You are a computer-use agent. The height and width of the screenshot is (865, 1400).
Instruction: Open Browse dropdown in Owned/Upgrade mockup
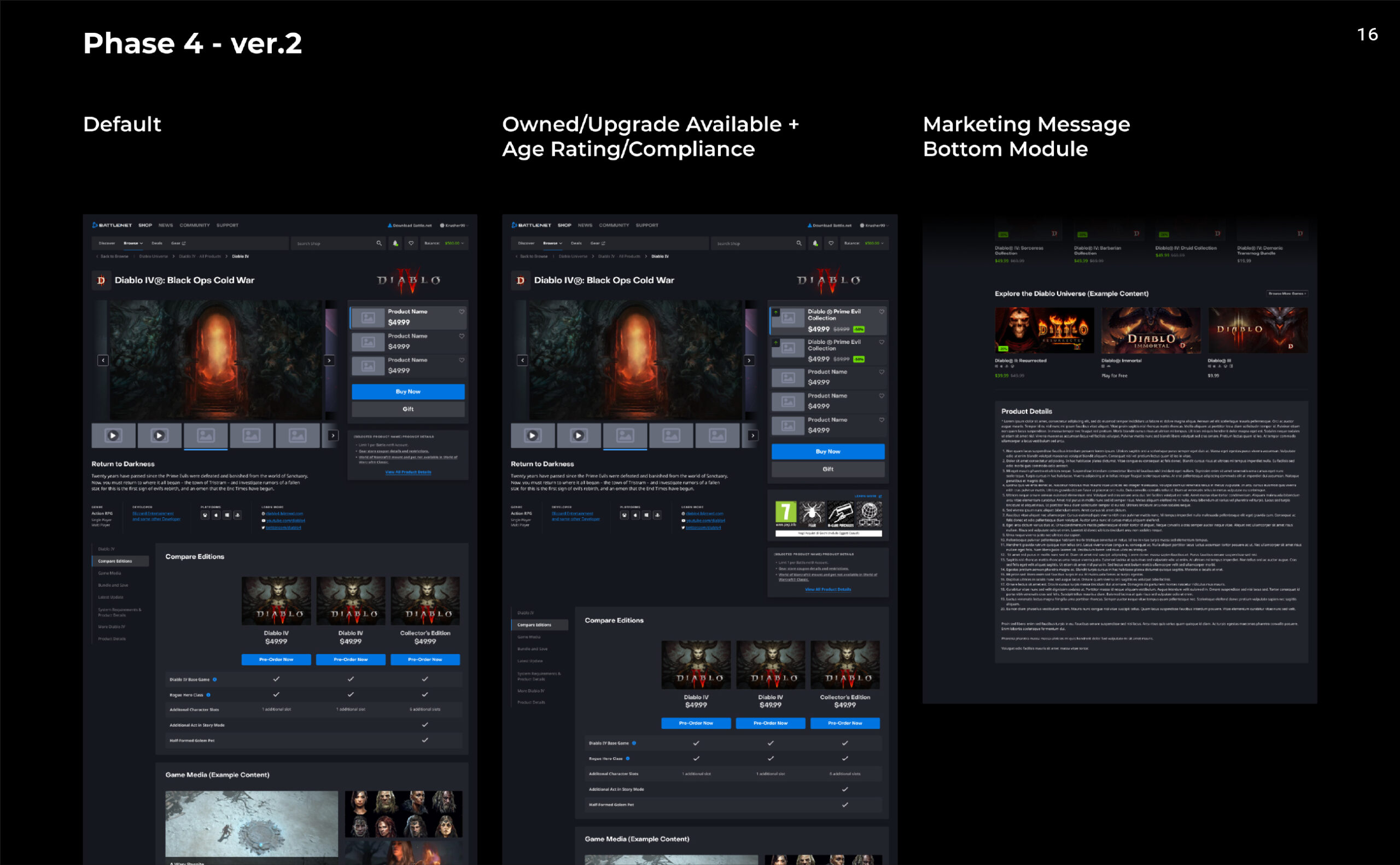point(553,243)
